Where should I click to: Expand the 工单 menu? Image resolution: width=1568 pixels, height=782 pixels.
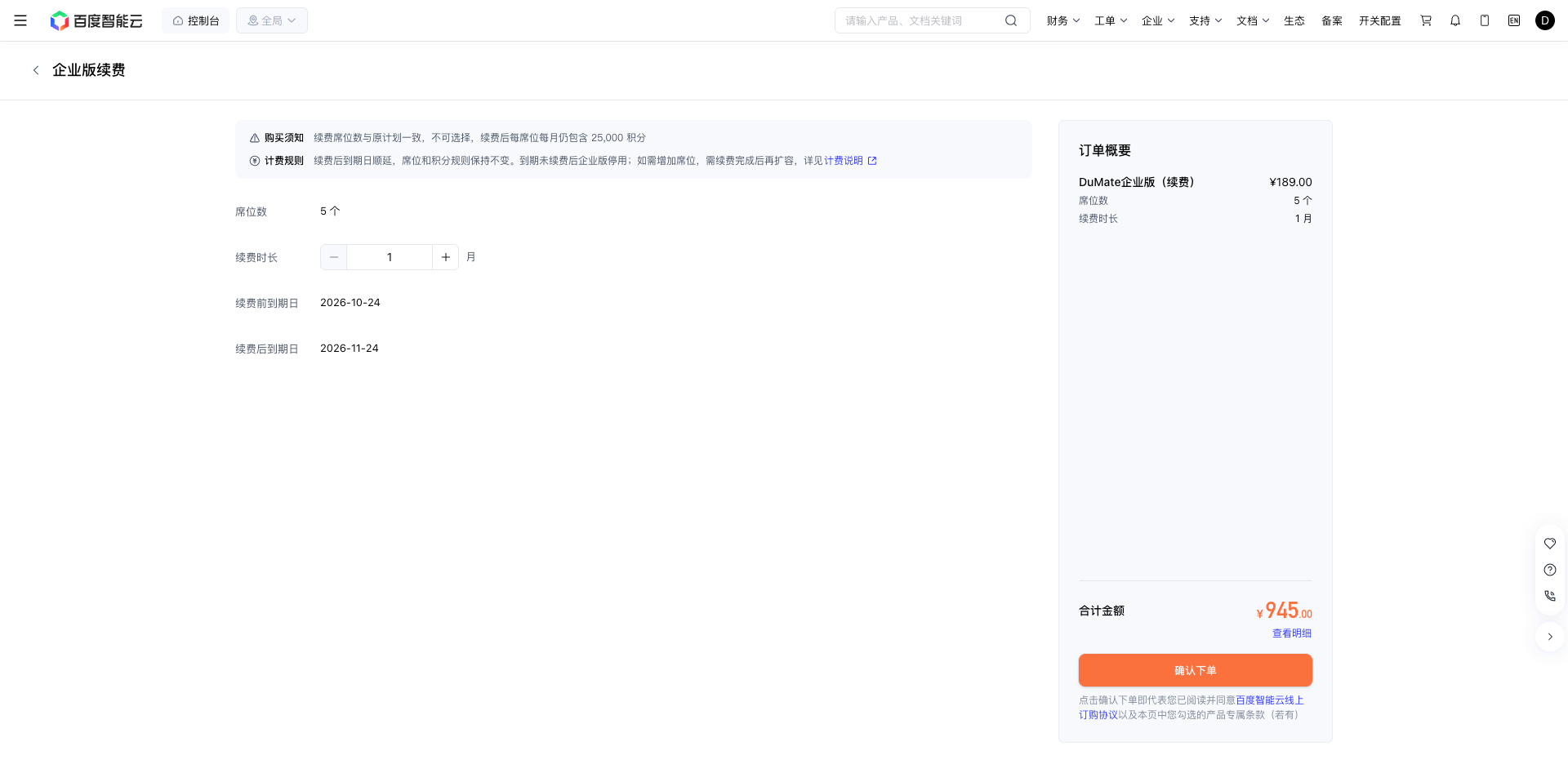[x=1111, y=20]
